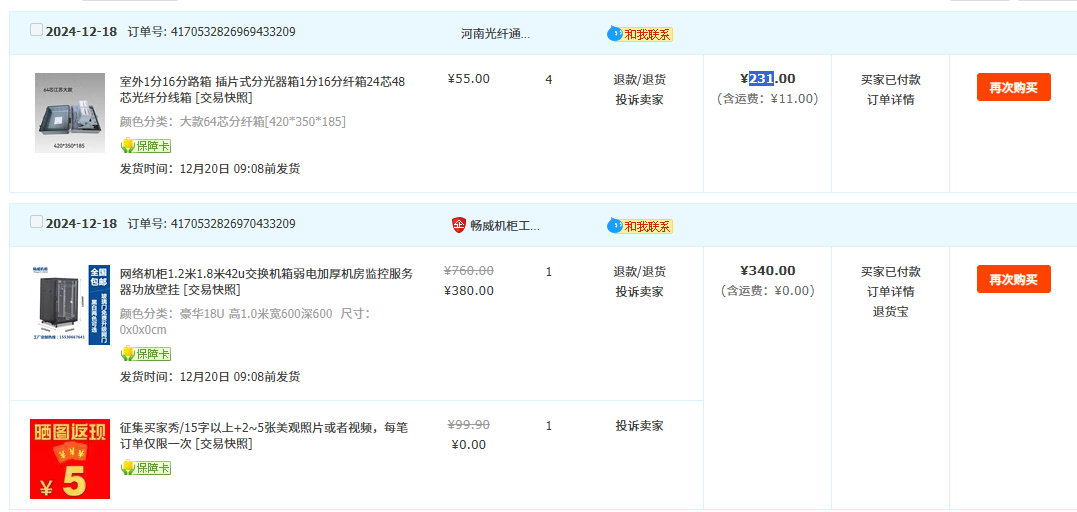The width and height of the screenshot is (1077, 512).
Task: Open the 晒图返现 red promo thumbnail
Action: [x=70, y=459]
